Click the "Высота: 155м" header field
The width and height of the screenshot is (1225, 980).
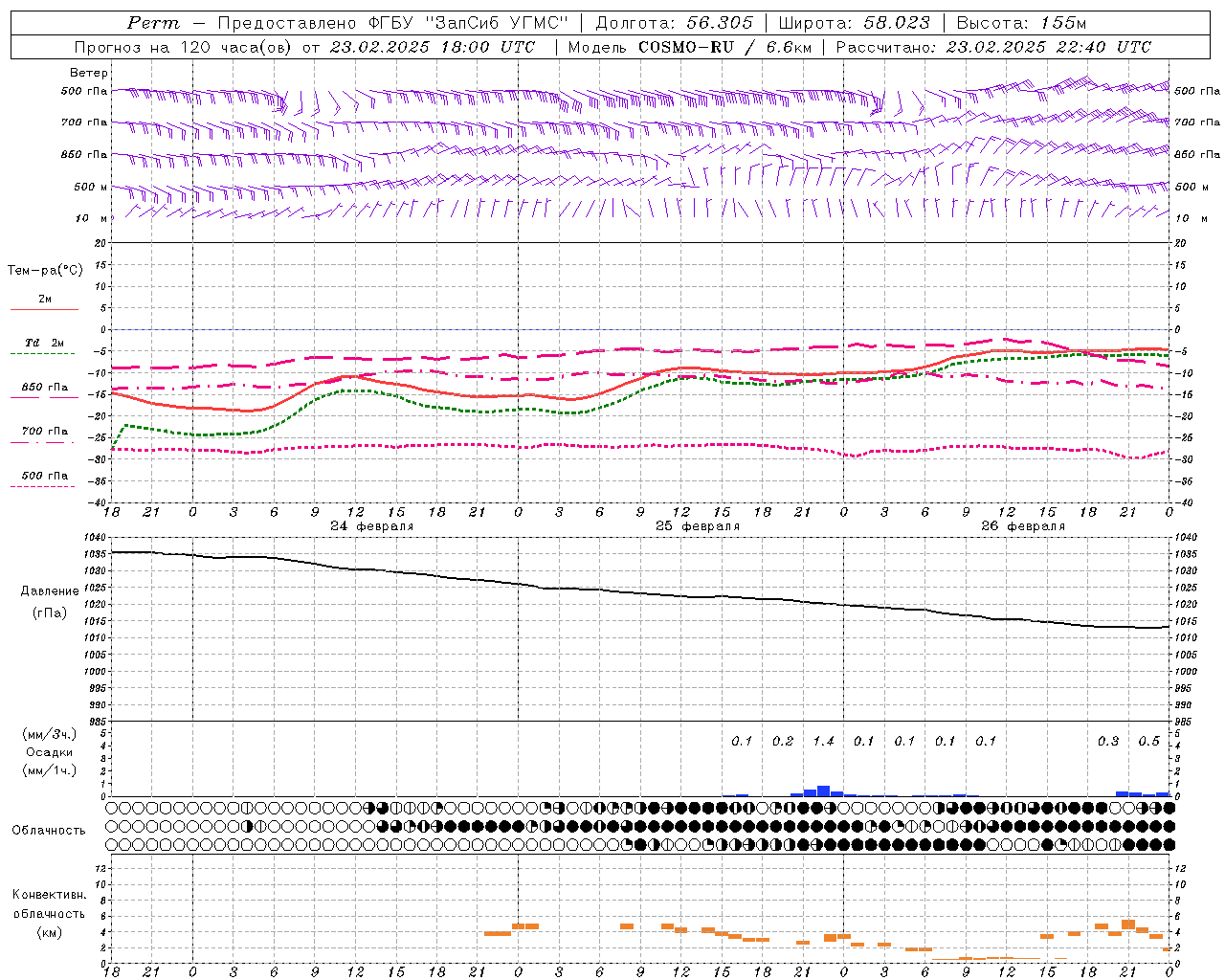tap(1021, 23)
